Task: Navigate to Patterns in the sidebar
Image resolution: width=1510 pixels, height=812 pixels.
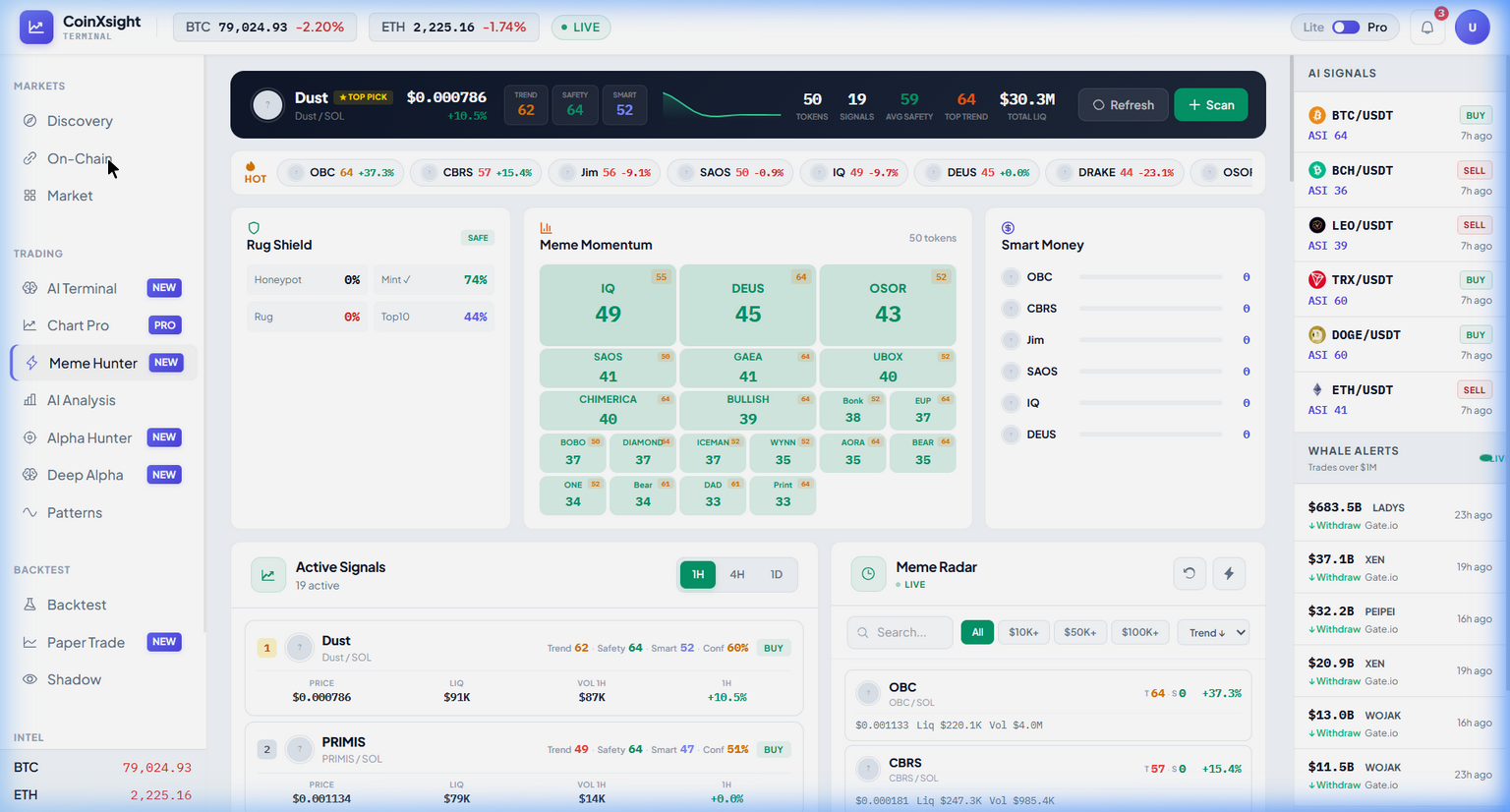Action: click(x=104, y=512)
